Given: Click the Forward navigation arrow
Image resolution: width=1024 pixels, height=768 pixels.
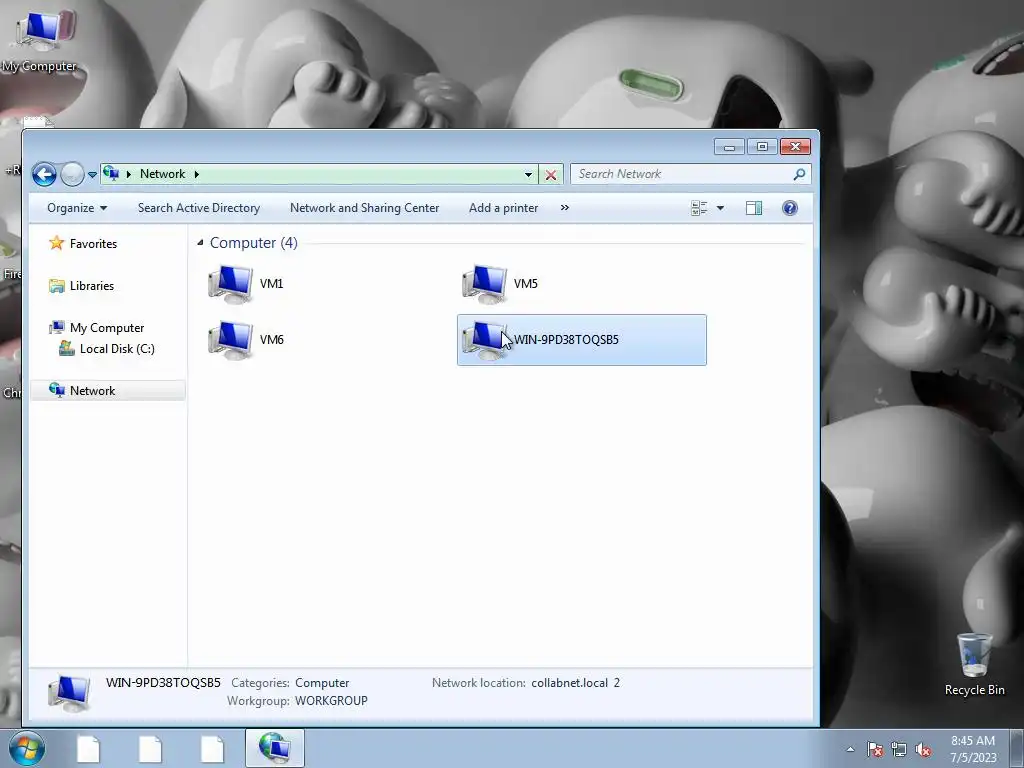Looking at the screenshot, I should click(x=72, y=174).
